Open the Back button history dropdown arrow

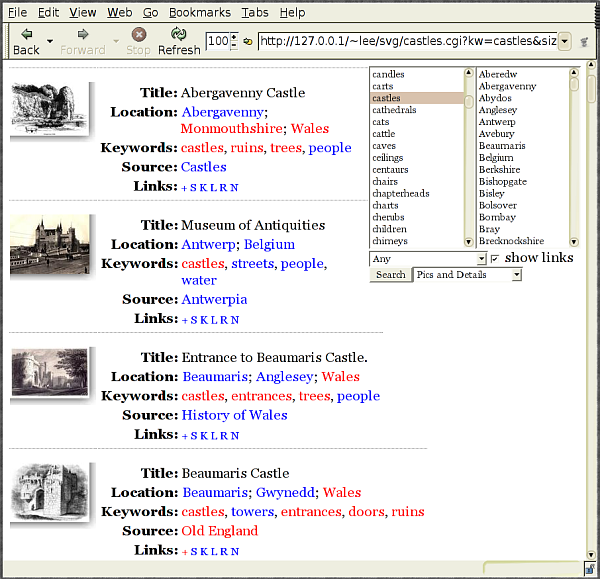pyautogui.click(x=50, y=41)
